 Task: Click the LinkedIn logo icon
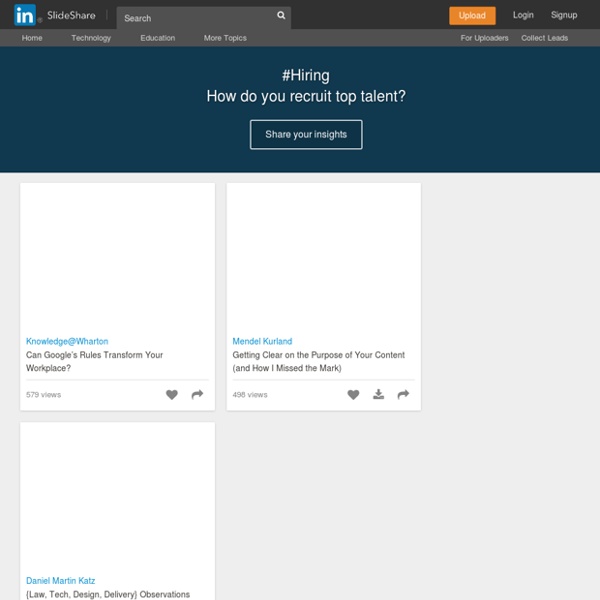[25, 15]
